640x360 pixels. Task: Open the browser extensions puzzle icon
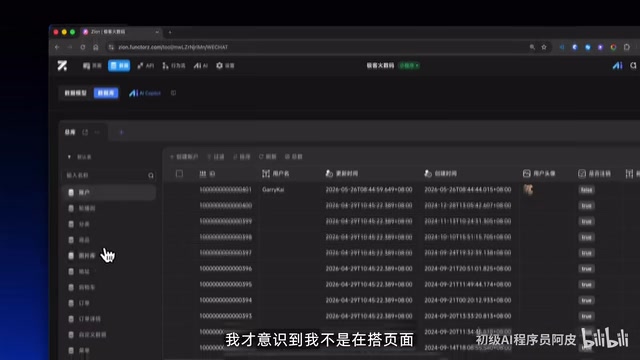[627, 47]
